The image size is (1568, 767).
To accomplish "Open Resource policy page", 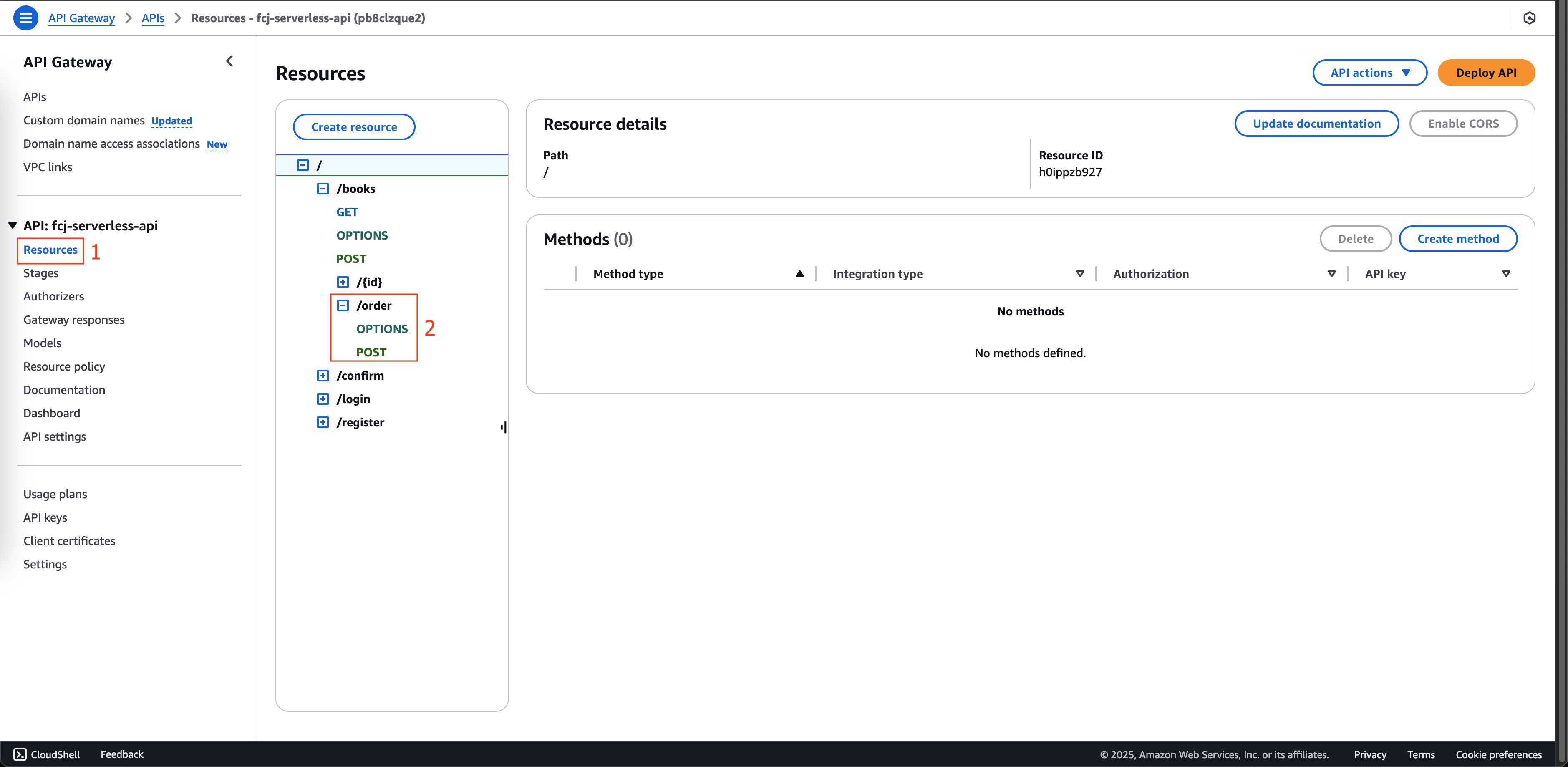I will [x=64, y=366].
